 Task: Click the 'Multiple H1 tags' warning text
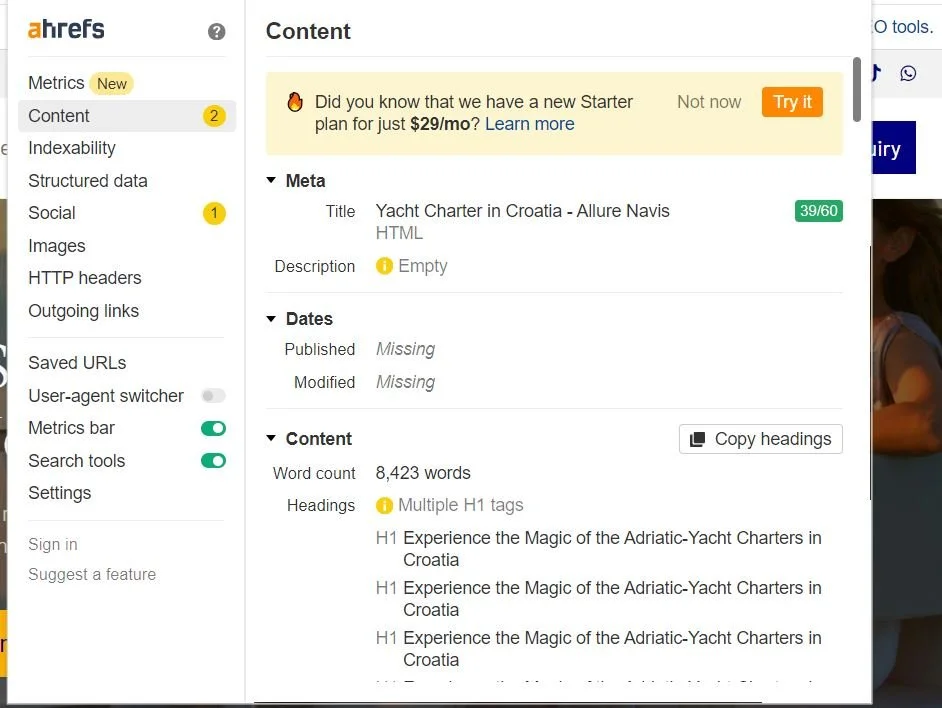pyautogui.click(x=461, y=505)
